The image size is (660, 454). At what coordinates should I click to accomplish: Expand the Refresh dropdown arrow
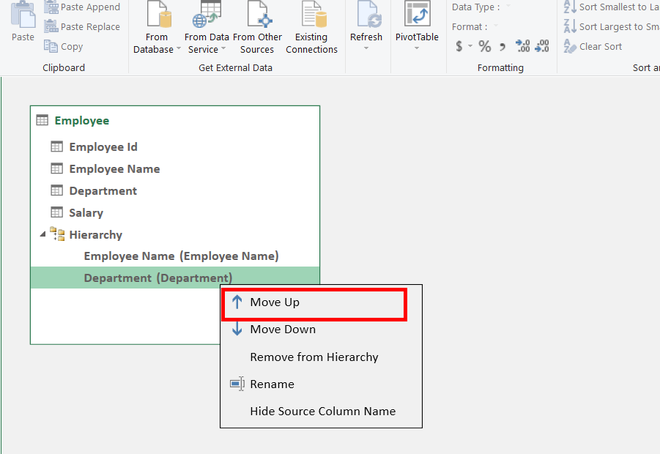tap(366, 48)
